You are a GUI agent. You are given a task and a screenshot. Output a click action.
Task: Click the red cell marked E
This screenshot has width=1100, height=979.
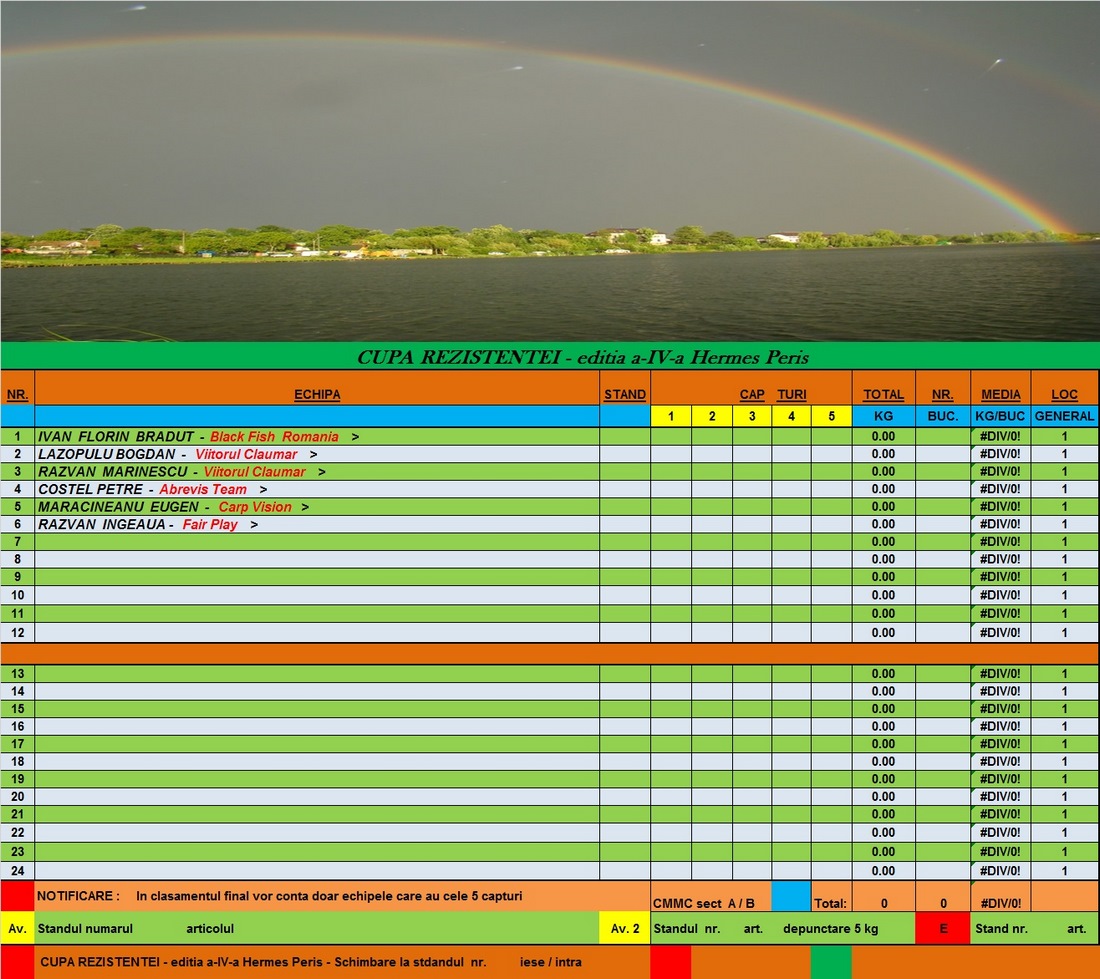943,929
